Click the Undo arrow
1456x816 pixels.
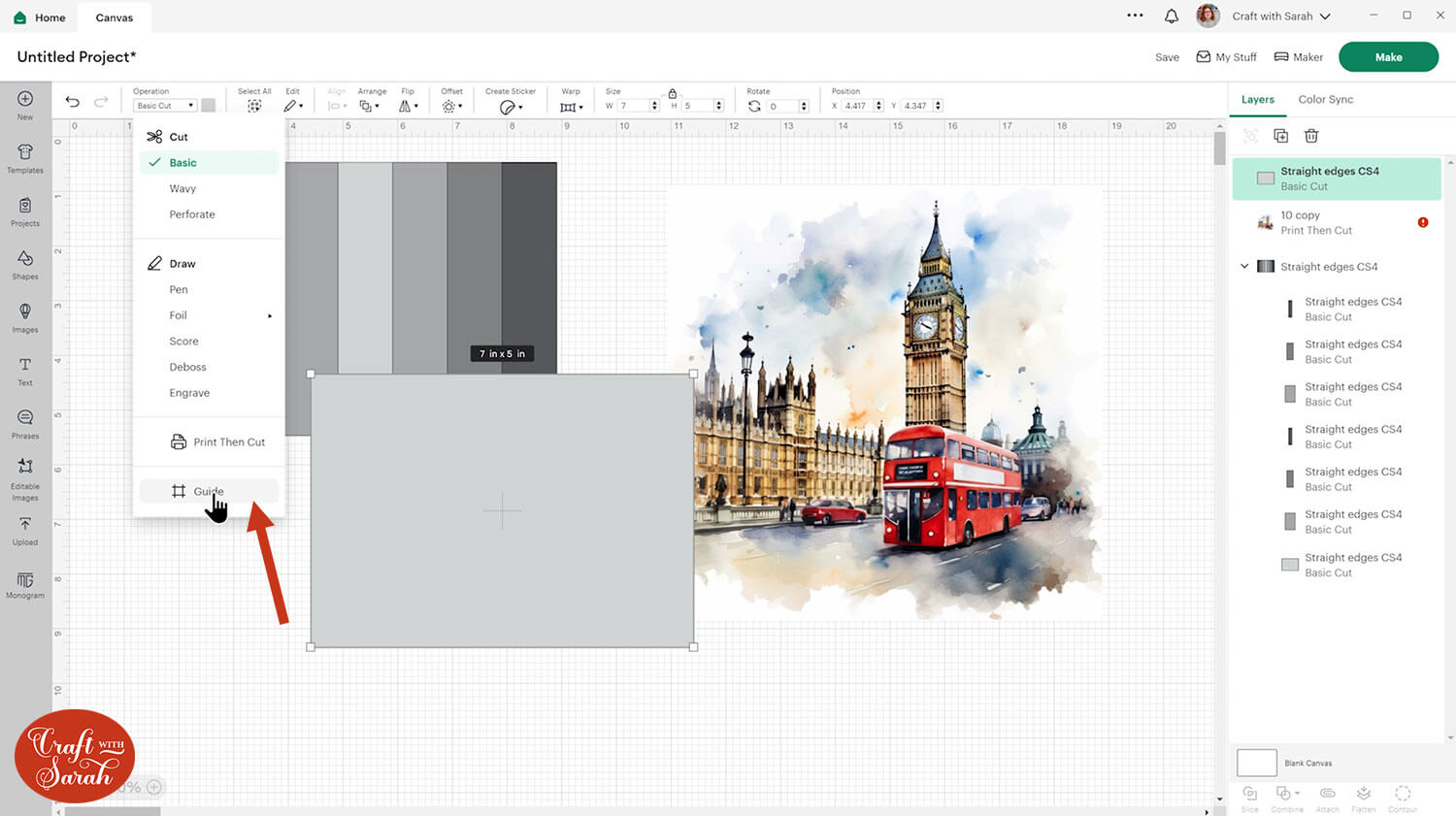(73, 102)
